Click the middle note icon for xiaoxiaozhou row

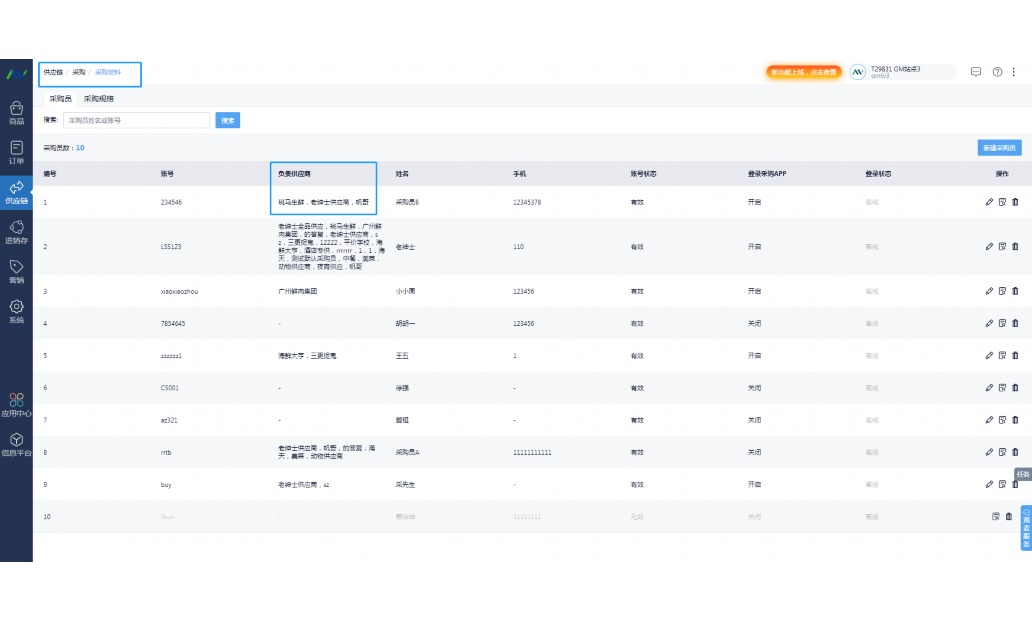[1002, 291]
